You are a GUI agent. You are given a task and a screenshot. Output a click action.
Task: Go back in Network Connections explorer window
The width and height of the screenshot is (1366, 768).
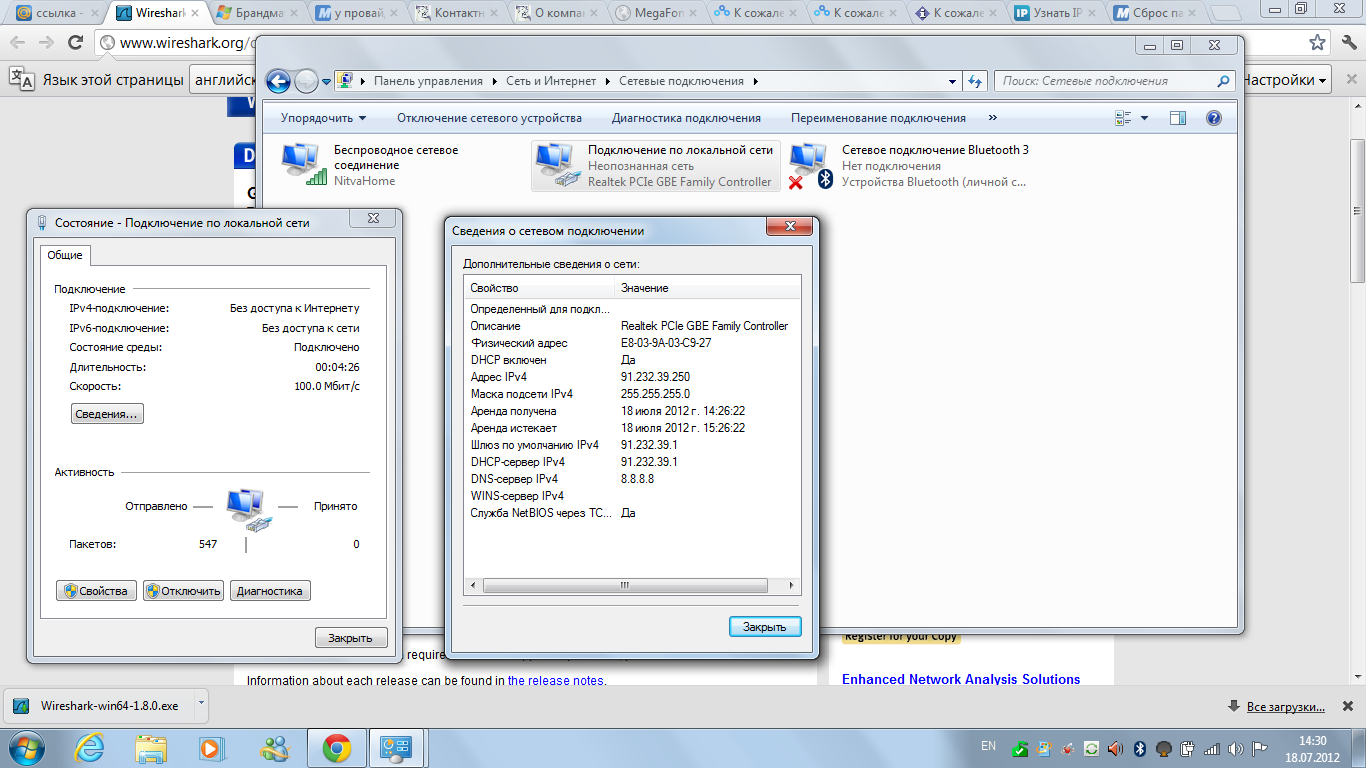click(x=278, y=81)
